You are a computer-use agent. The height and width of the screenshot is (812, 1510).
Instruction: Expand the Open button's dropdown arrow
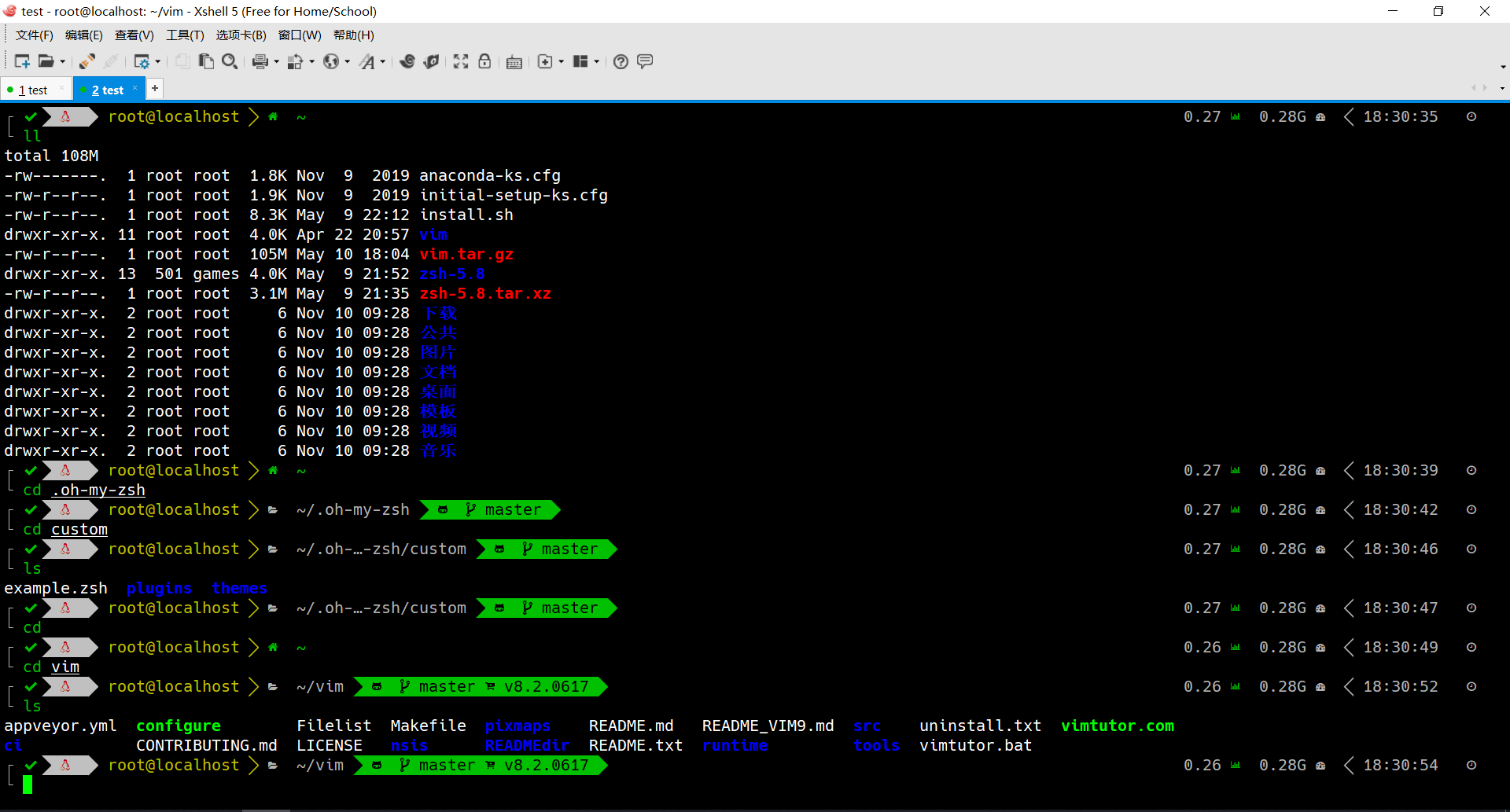[x=63, y=61]
